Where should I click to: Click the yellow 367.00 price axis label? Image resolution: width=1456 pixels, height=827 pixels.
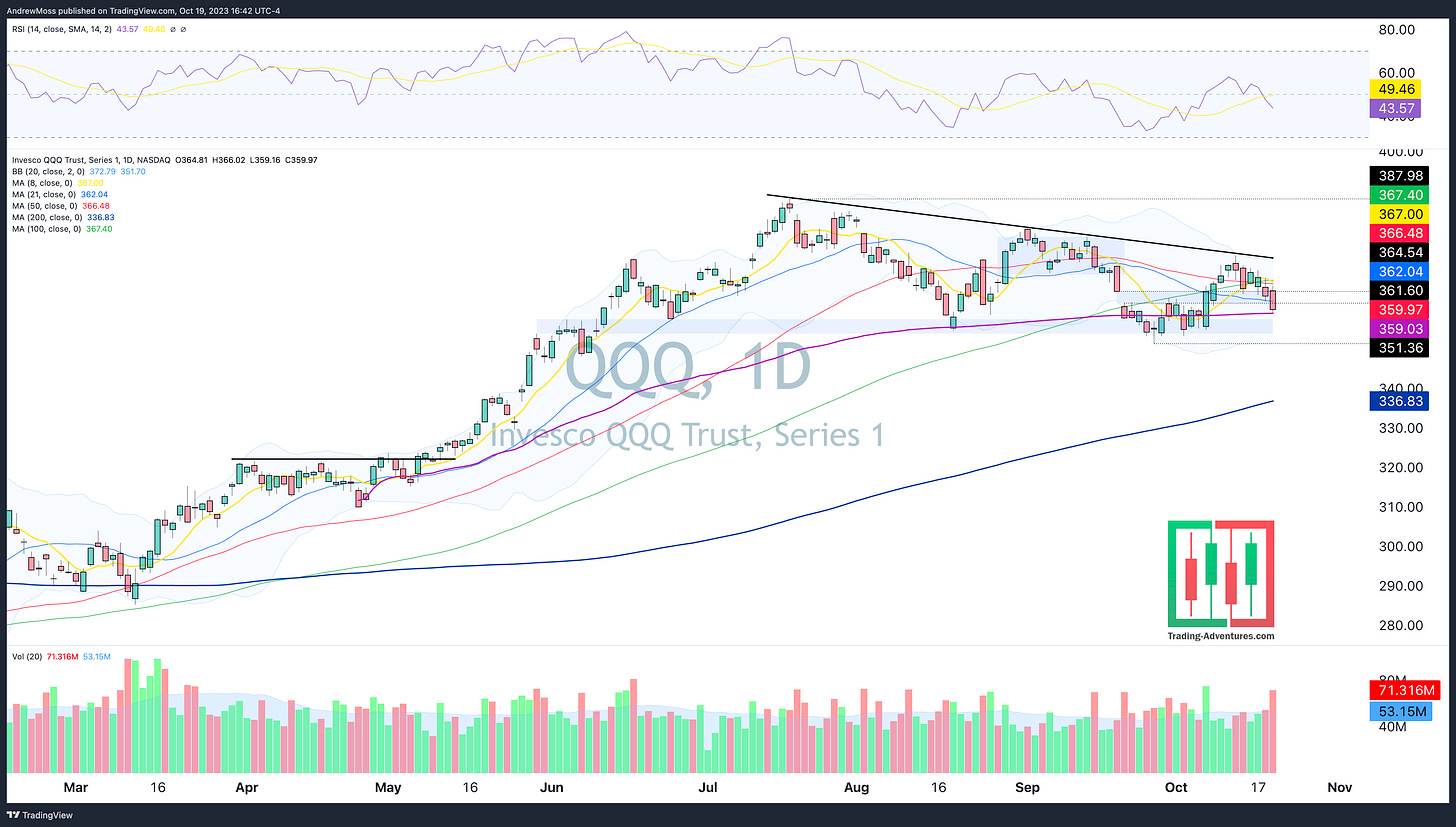(1397, 213)
